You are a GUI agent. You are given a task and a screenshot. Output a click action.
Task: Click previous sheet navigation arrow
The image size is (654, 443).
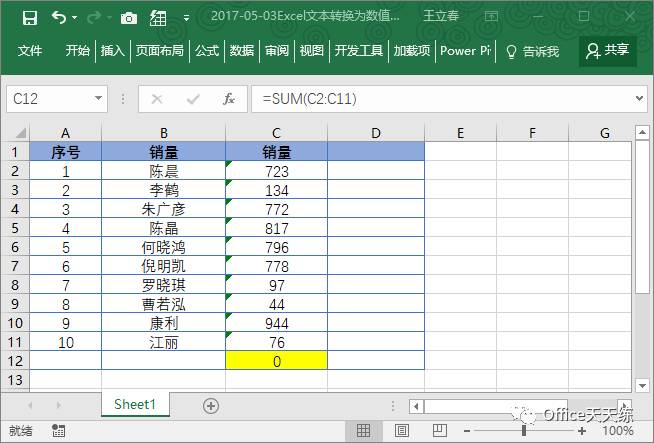tap(30, 405)
